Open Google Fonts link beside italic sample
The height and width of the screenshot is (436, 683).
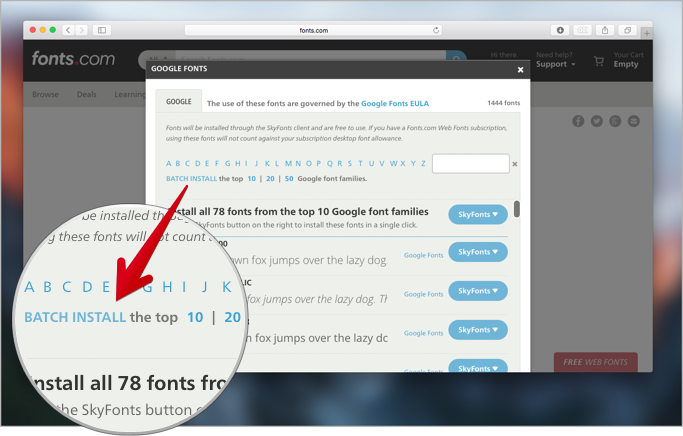pyautogui.click(x=423, y=294)
